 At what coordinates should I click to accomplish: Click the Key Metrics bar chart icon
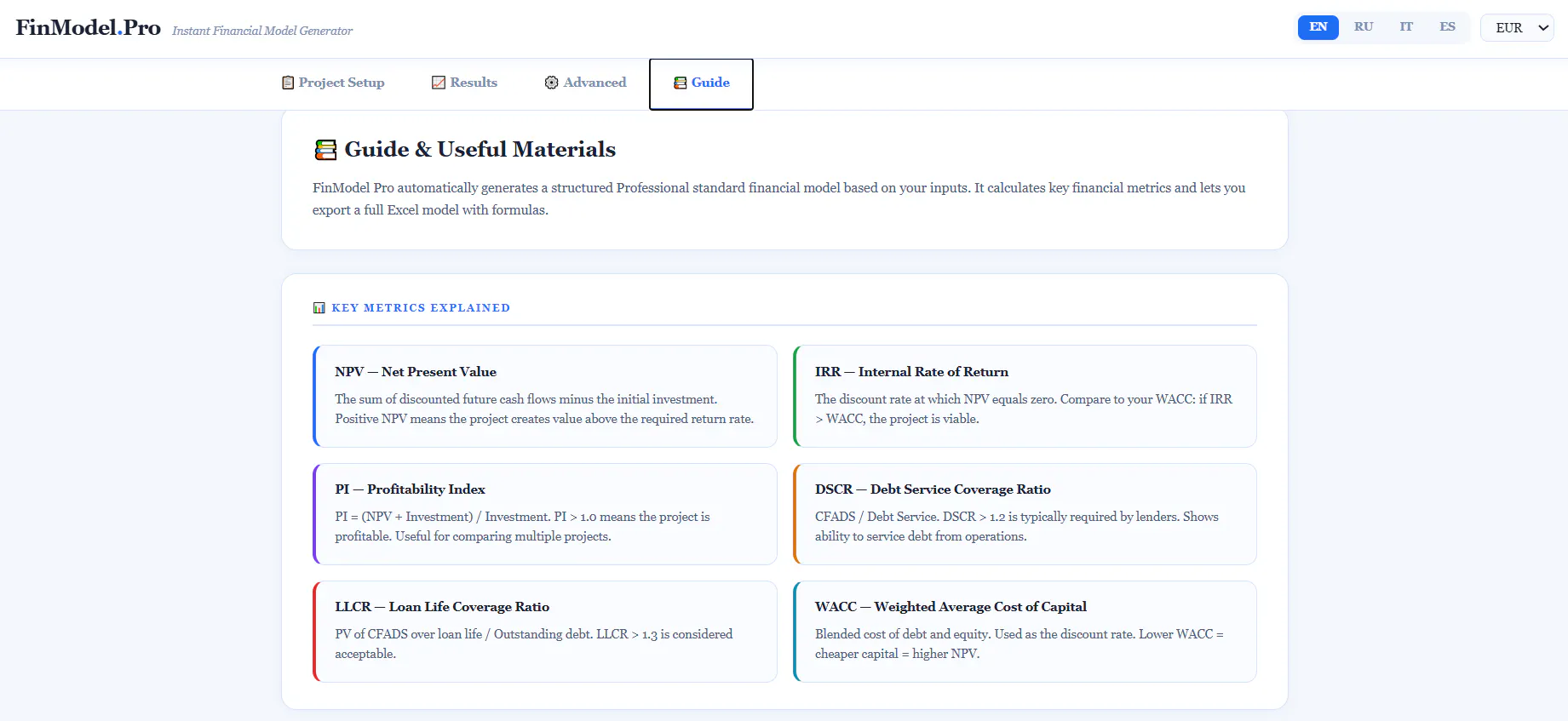tap(319, 308)
